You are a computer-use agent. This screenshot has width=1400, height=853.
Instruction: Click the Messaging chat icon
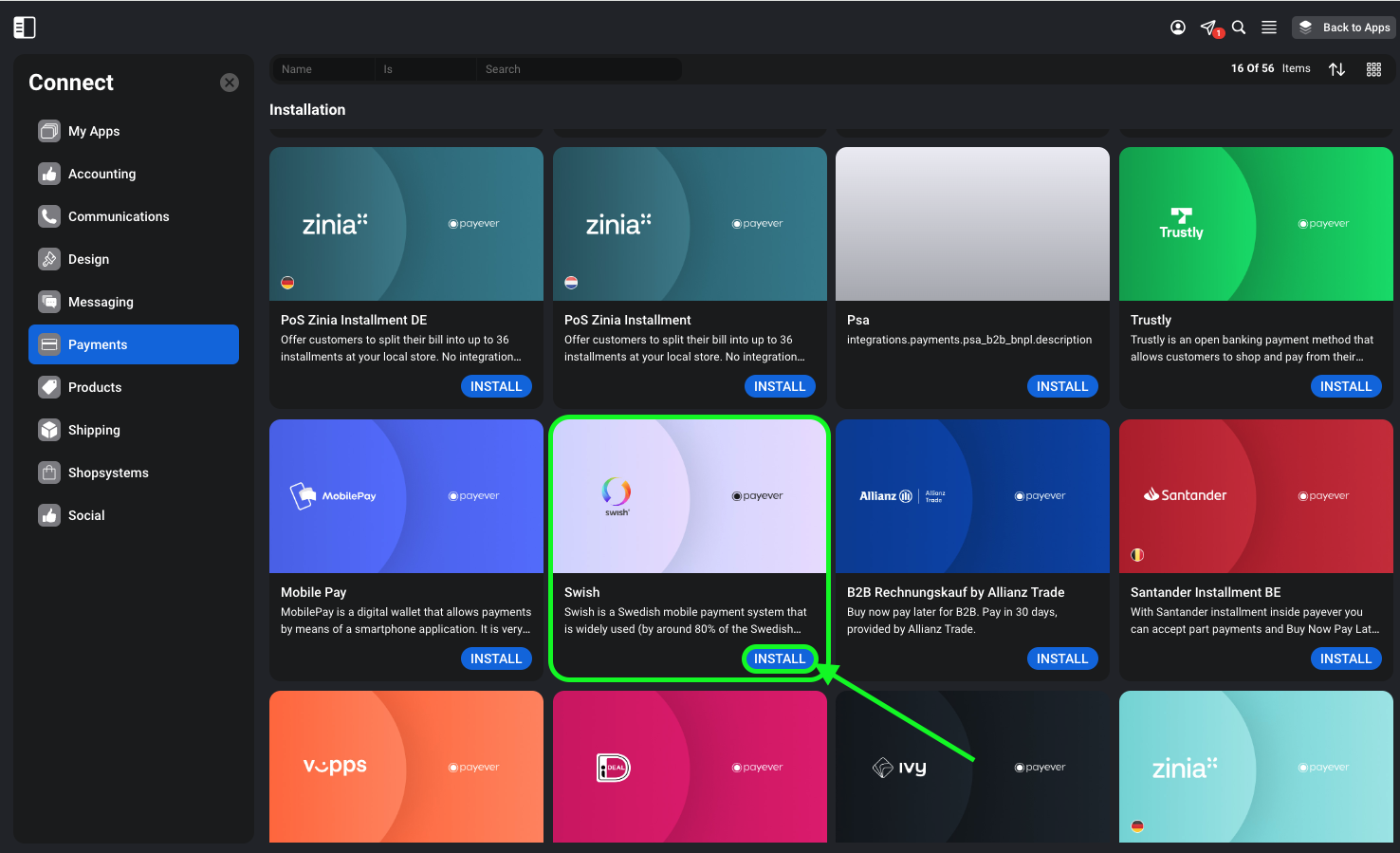pos(49,302)
